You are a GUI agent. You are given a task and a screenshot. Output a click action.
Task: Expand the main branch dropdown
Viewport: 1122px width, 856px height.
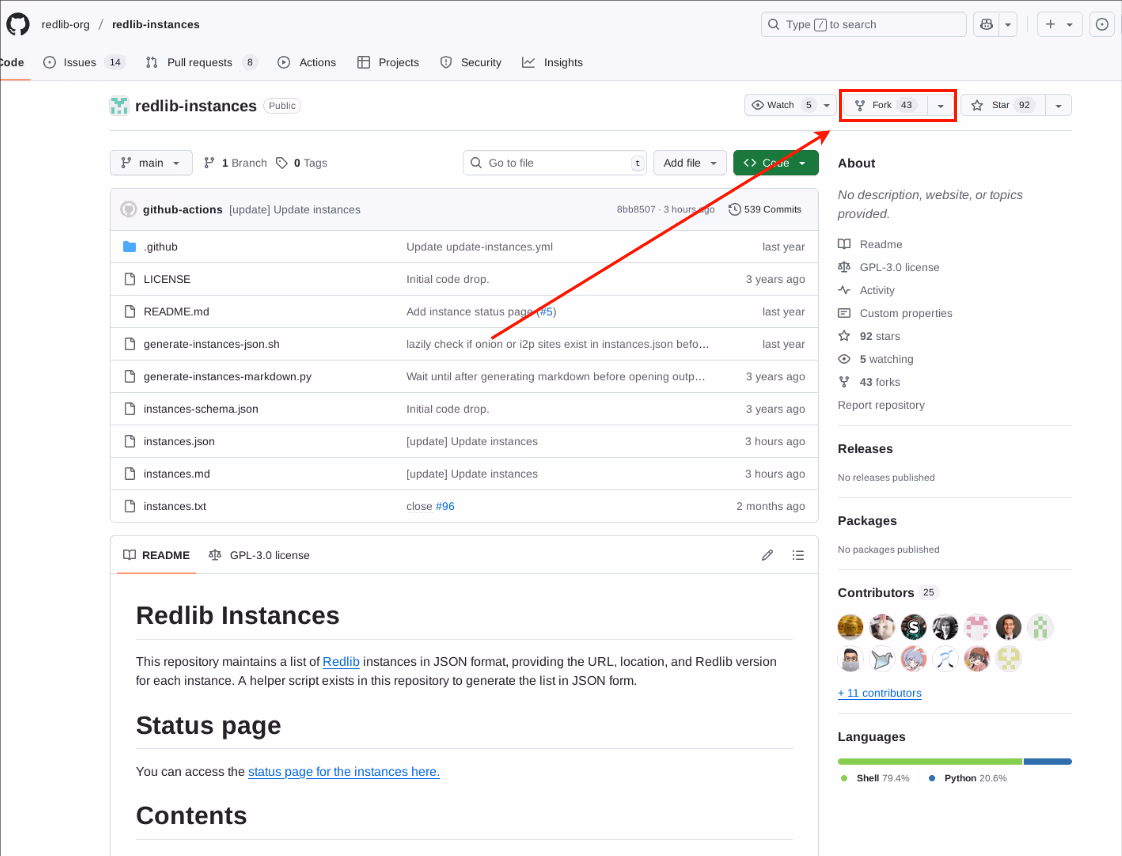pos(151,163)
